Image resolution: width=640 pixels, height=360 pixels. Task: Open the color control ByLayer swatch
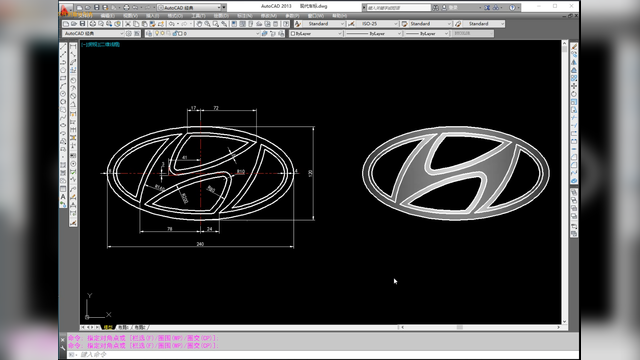[316, 33]
